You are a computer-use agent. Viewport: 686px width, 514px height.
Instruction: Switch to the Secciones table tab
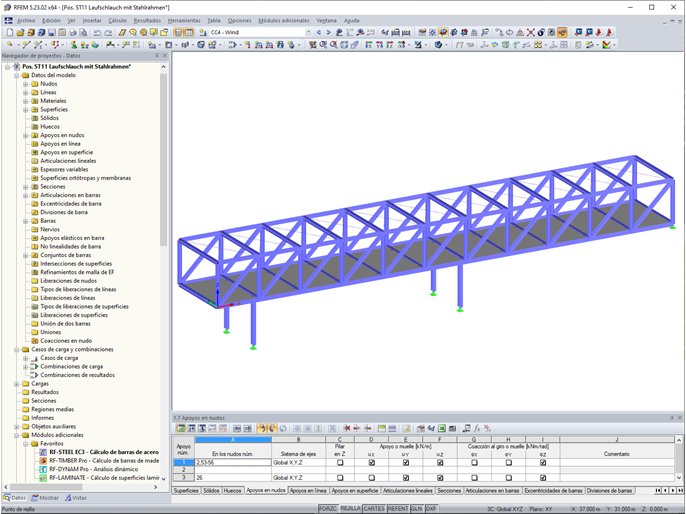(449, 490)
